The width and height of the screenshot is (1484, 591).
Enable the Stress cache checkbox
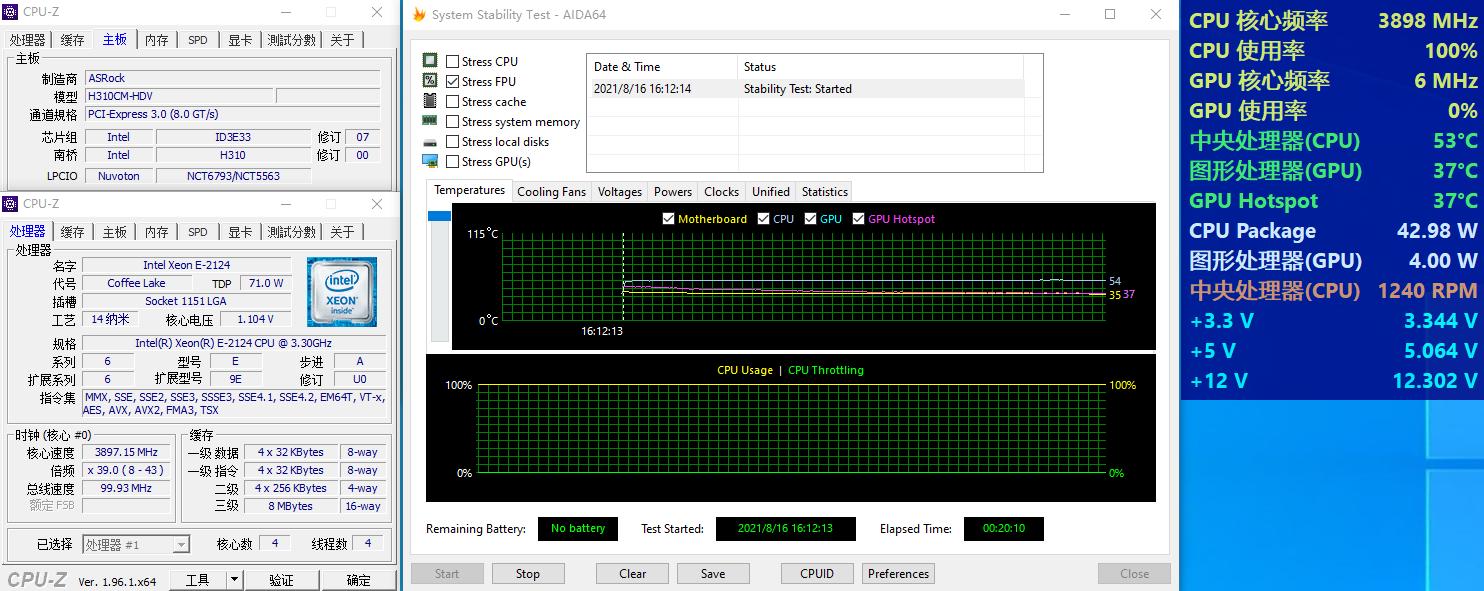click(x=453, y=102)
